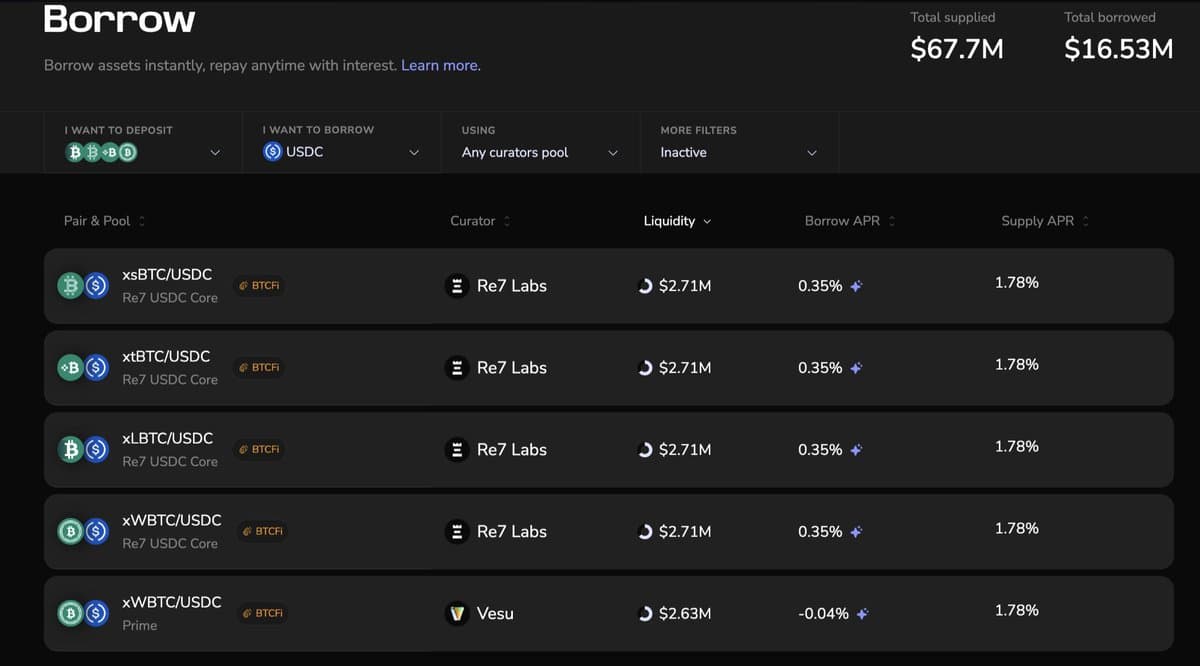Open the I WANT TO BORROW dropdown
The image size is (1200, 666).
(x=413, y=152)
